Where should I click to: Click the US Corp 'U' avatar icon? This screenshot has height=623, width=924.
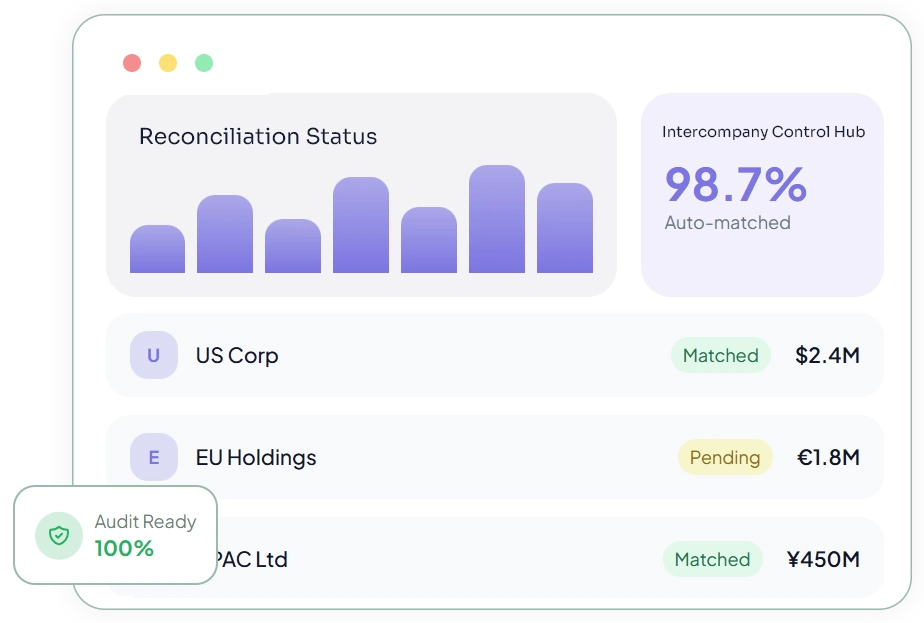[154, 355]
